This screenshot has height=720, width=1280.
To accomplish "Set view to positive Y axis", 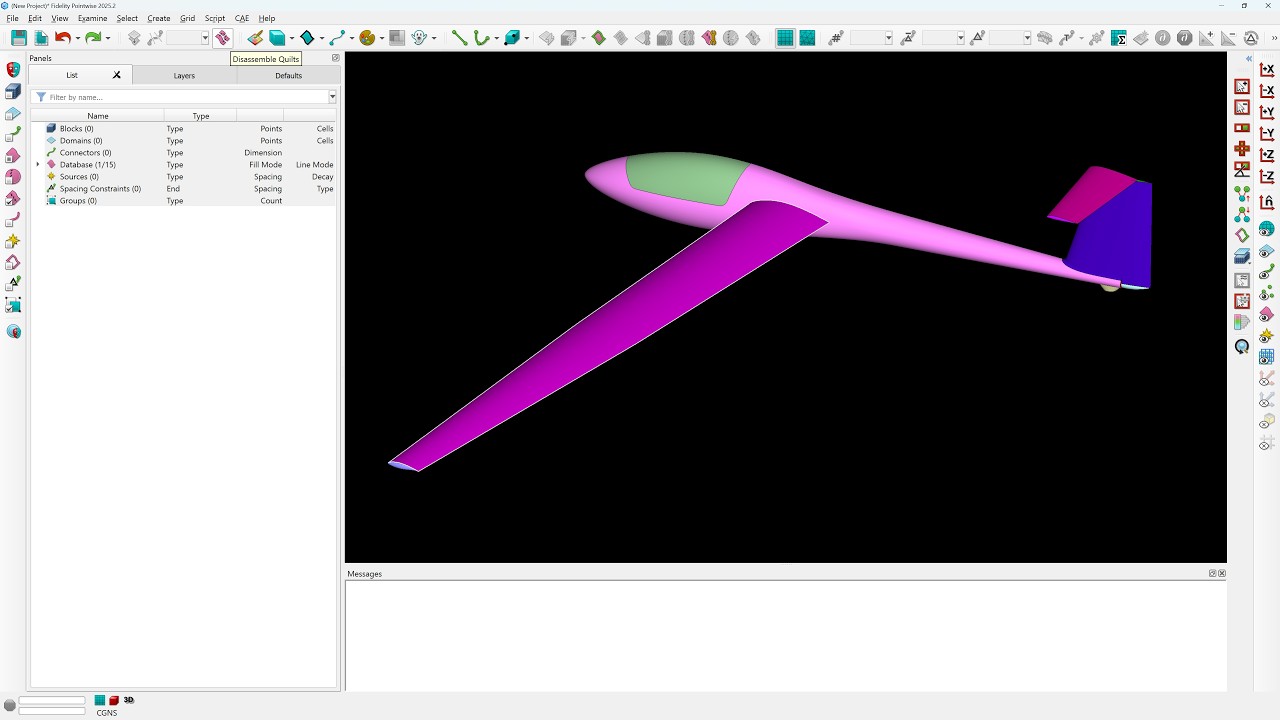I will point(1267,112).
